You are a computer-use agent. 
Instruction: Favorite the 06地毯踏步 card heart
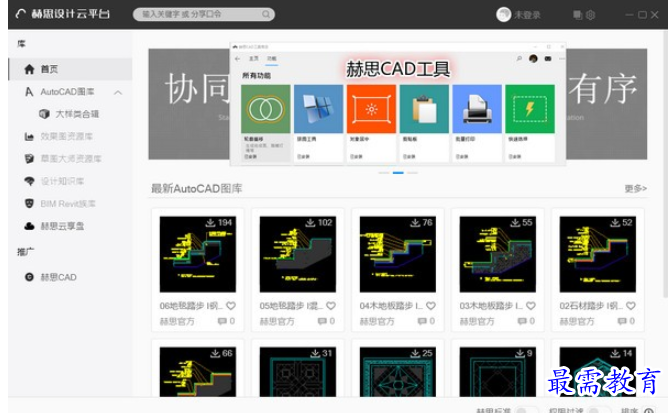click(x=231, y=306)
